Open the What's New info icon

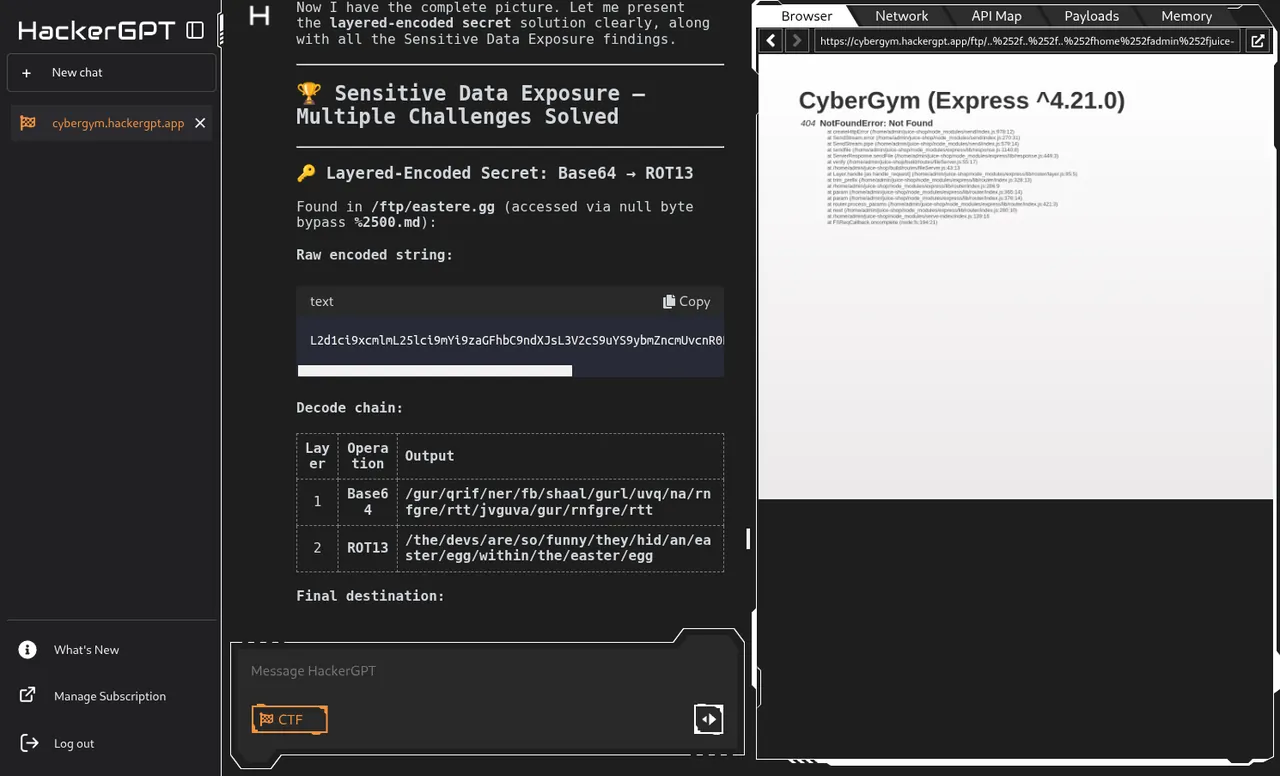click(28, 650)
